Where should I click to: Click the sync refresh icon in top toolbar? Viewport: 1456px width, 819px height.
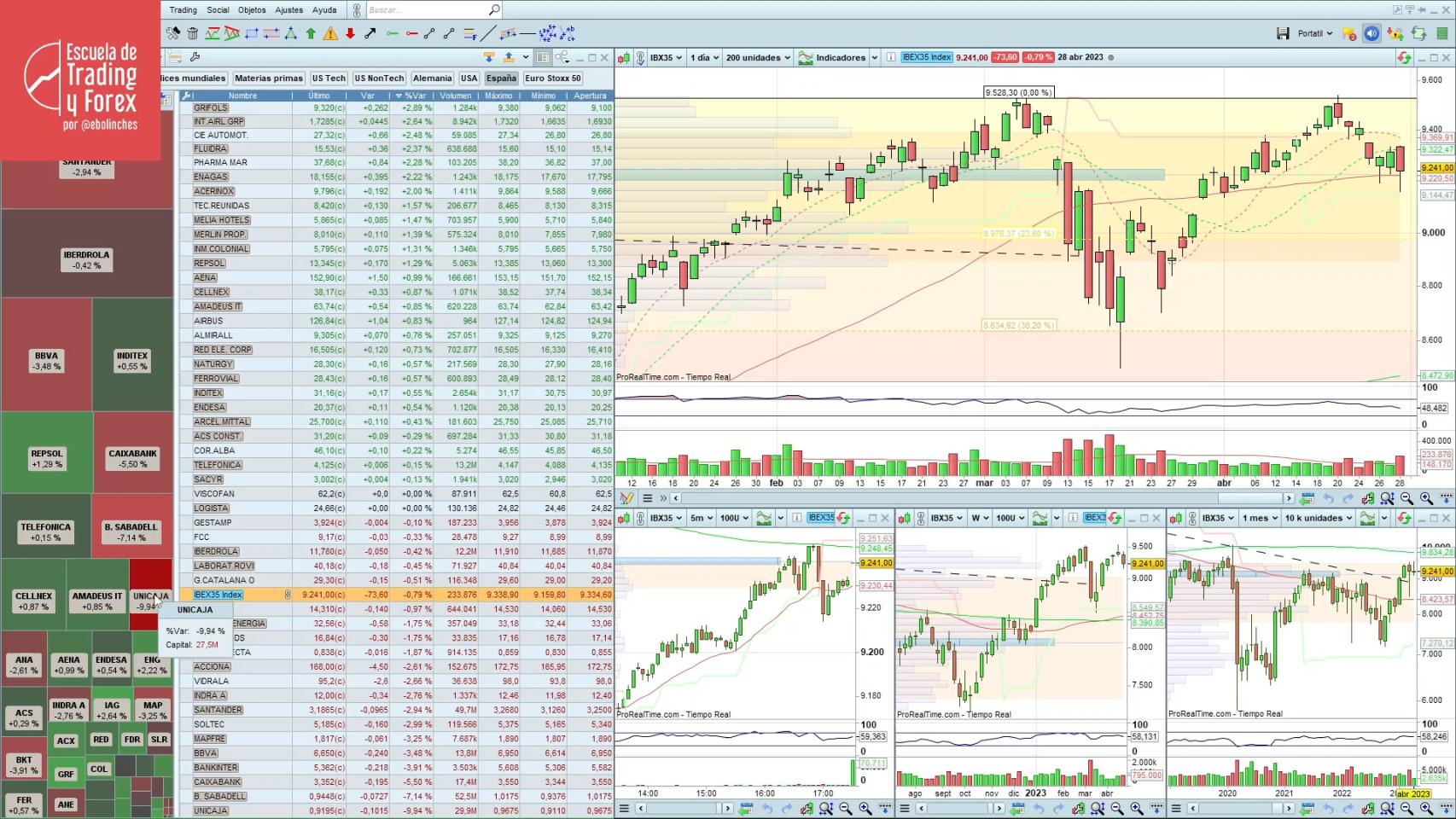click(x=1418, y=33)
